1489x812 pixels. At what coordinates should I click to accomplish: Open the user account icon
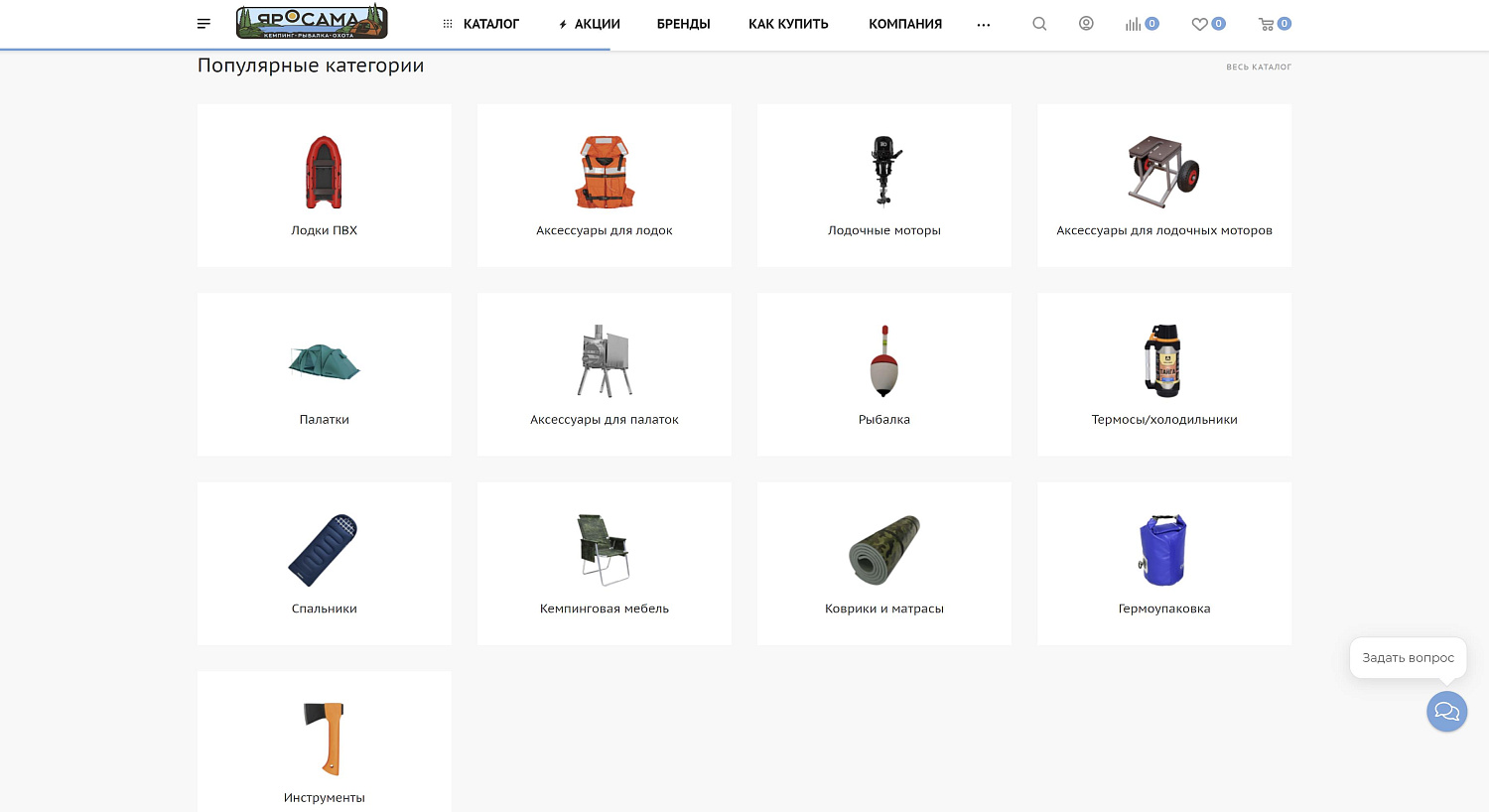(x=1086, y=24)
